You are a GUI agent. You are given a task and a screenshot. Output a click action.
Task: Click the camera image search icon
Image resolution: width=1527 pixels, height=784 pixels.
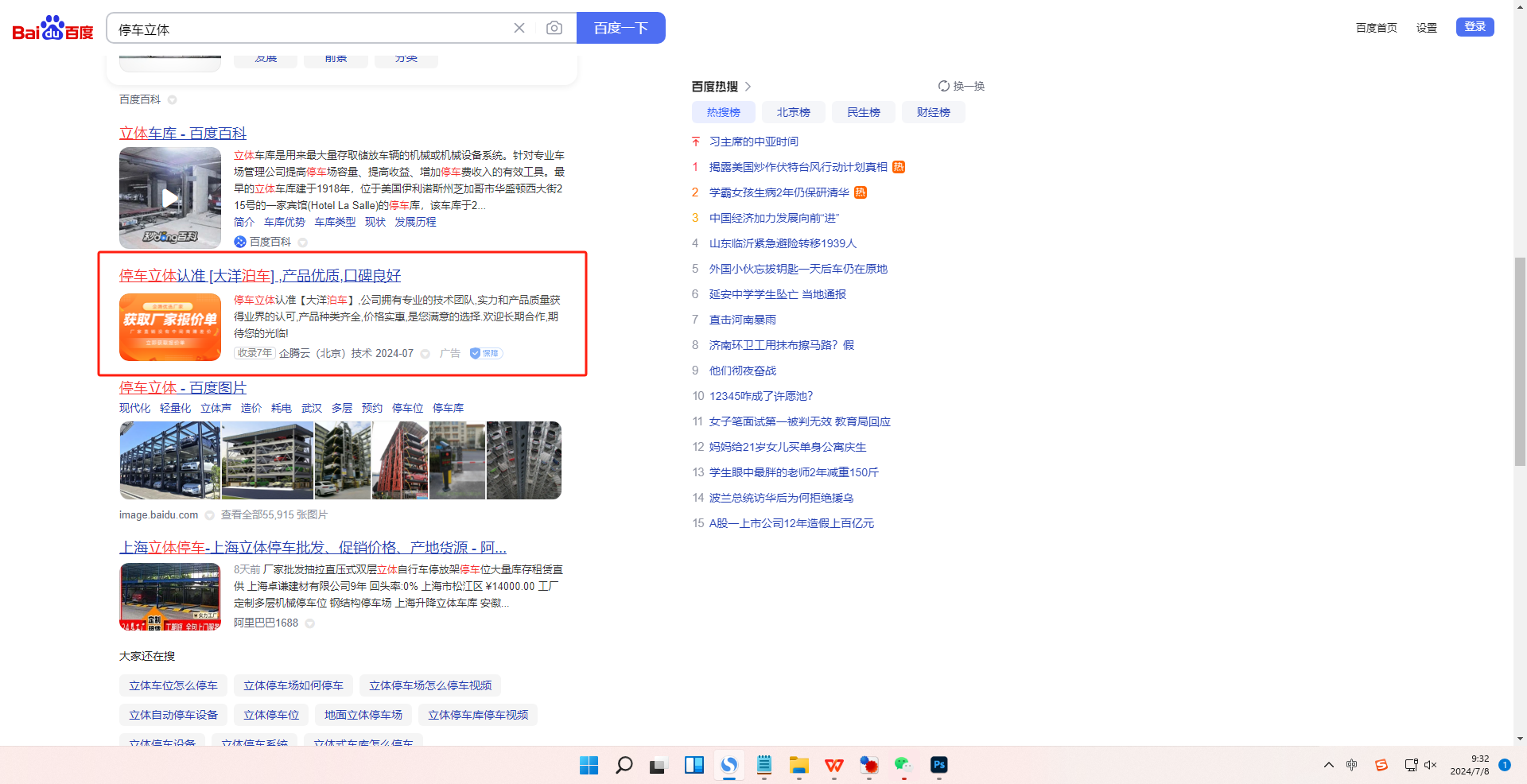click(554, 29)
